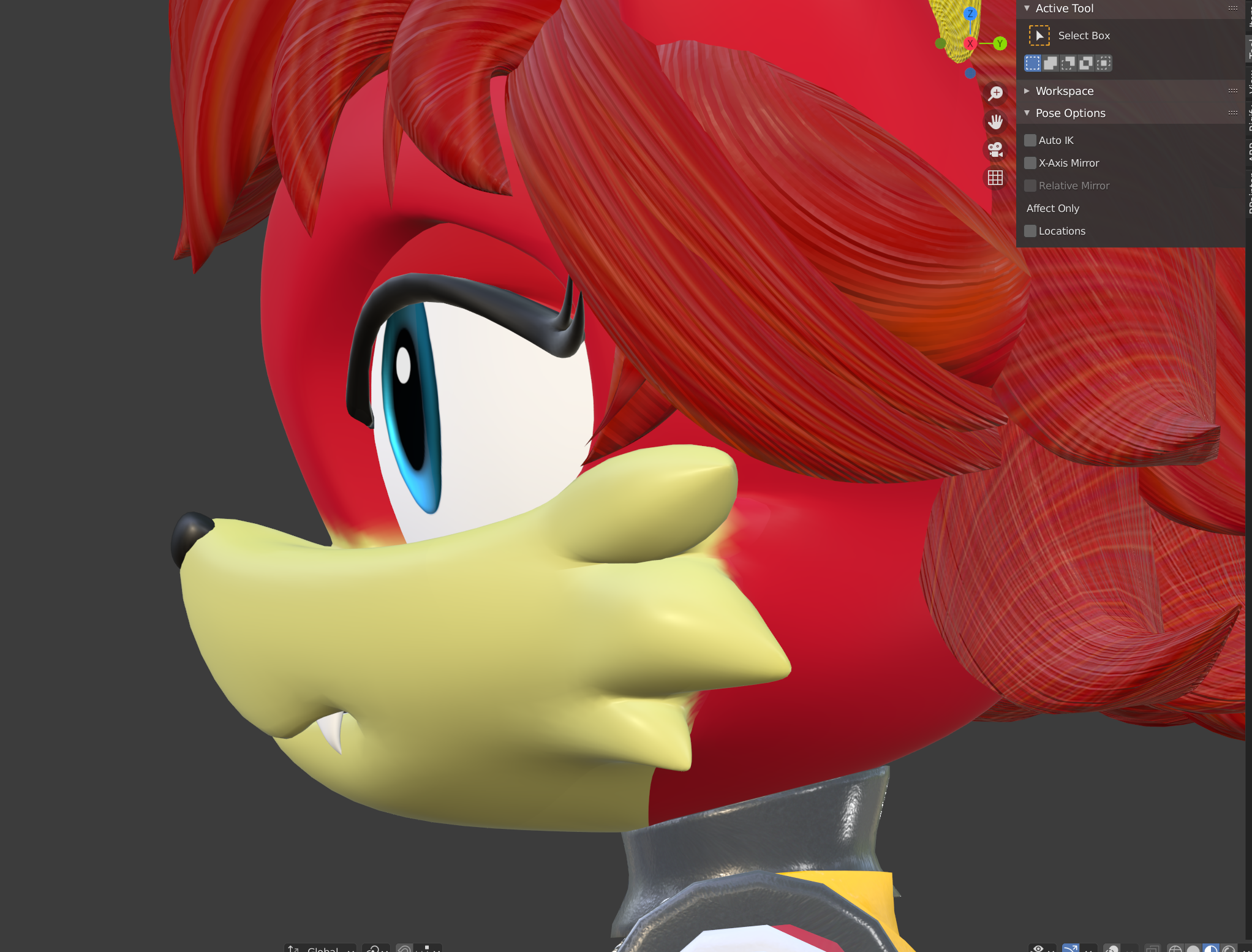Click the hand pan view icon
The image size is (1252, 952).
tap(995, 121)
